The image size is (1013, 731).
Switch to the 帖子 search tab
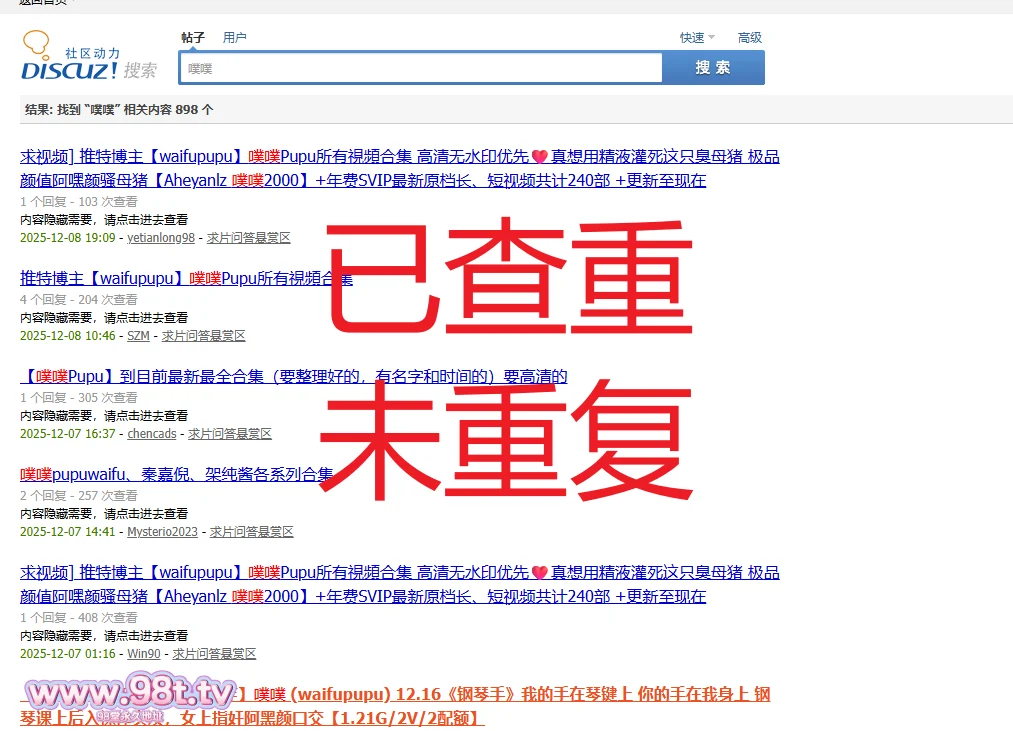(193, 38)
